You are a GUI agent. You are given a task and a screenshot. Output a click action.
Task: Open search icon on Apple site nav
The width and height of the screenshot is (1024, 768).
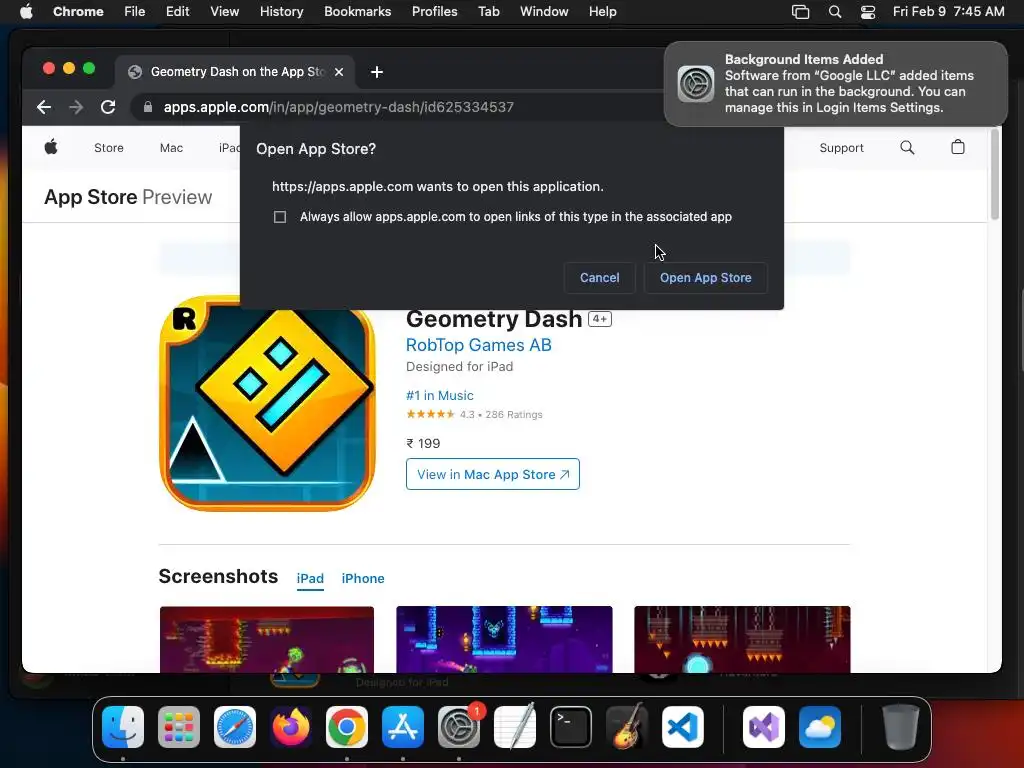907,148
